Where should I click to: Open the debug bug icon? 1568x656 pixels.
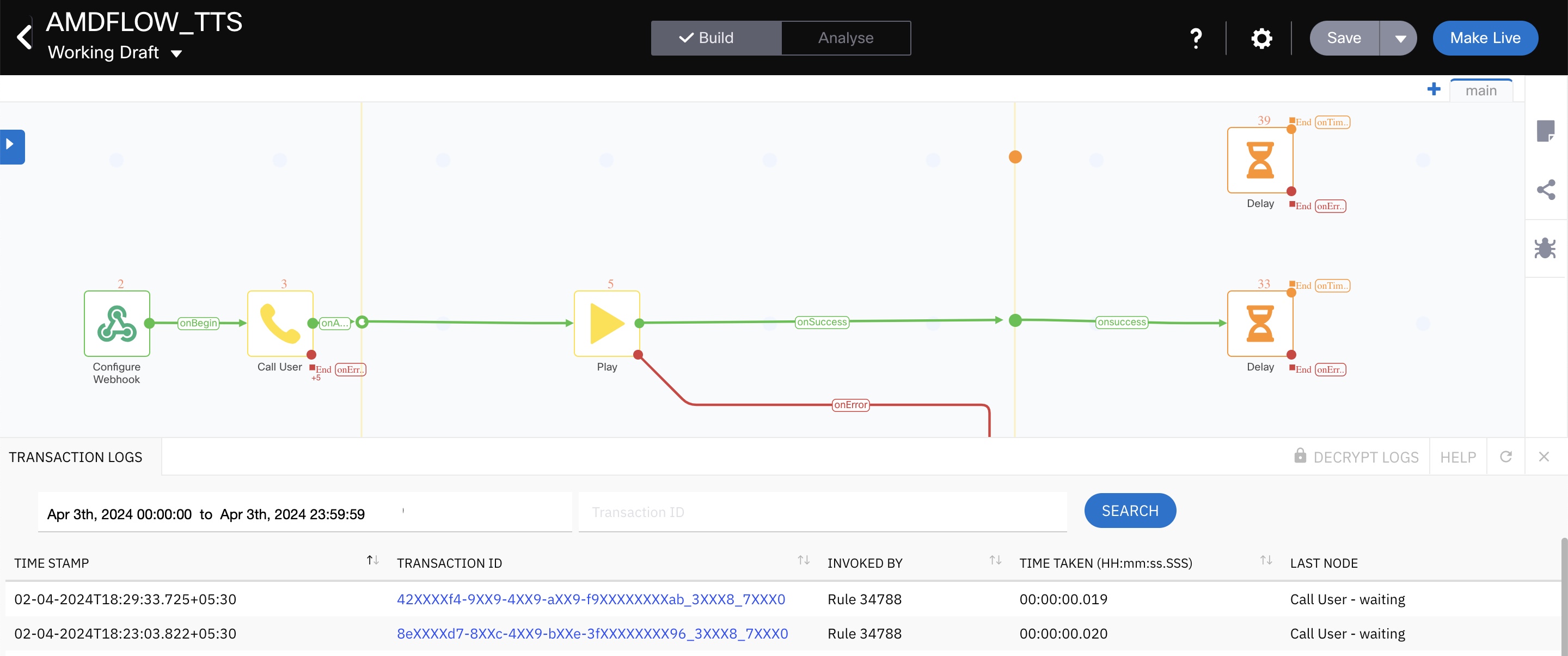pyautogui.click(x=1545, y=248)
